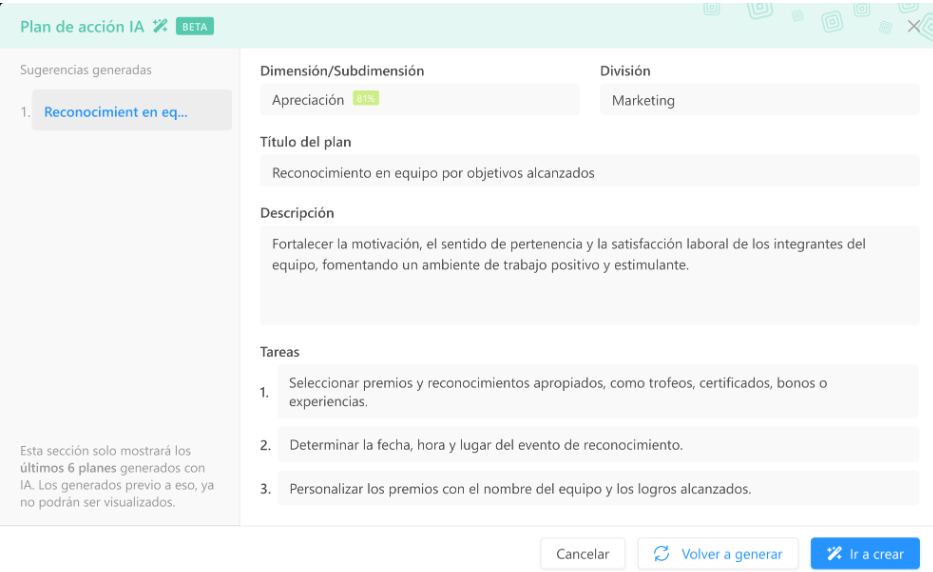Viewport: 933px width, 572px height.
Task: Edit the Título del plan field
Action: 590,172
